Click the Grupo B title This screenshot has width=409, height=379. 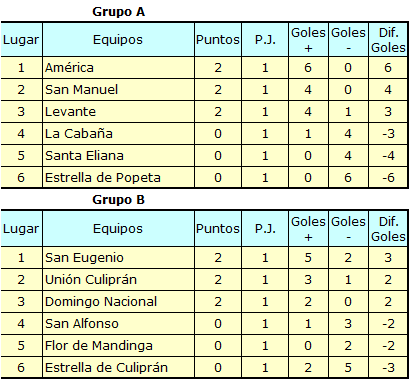118,200
